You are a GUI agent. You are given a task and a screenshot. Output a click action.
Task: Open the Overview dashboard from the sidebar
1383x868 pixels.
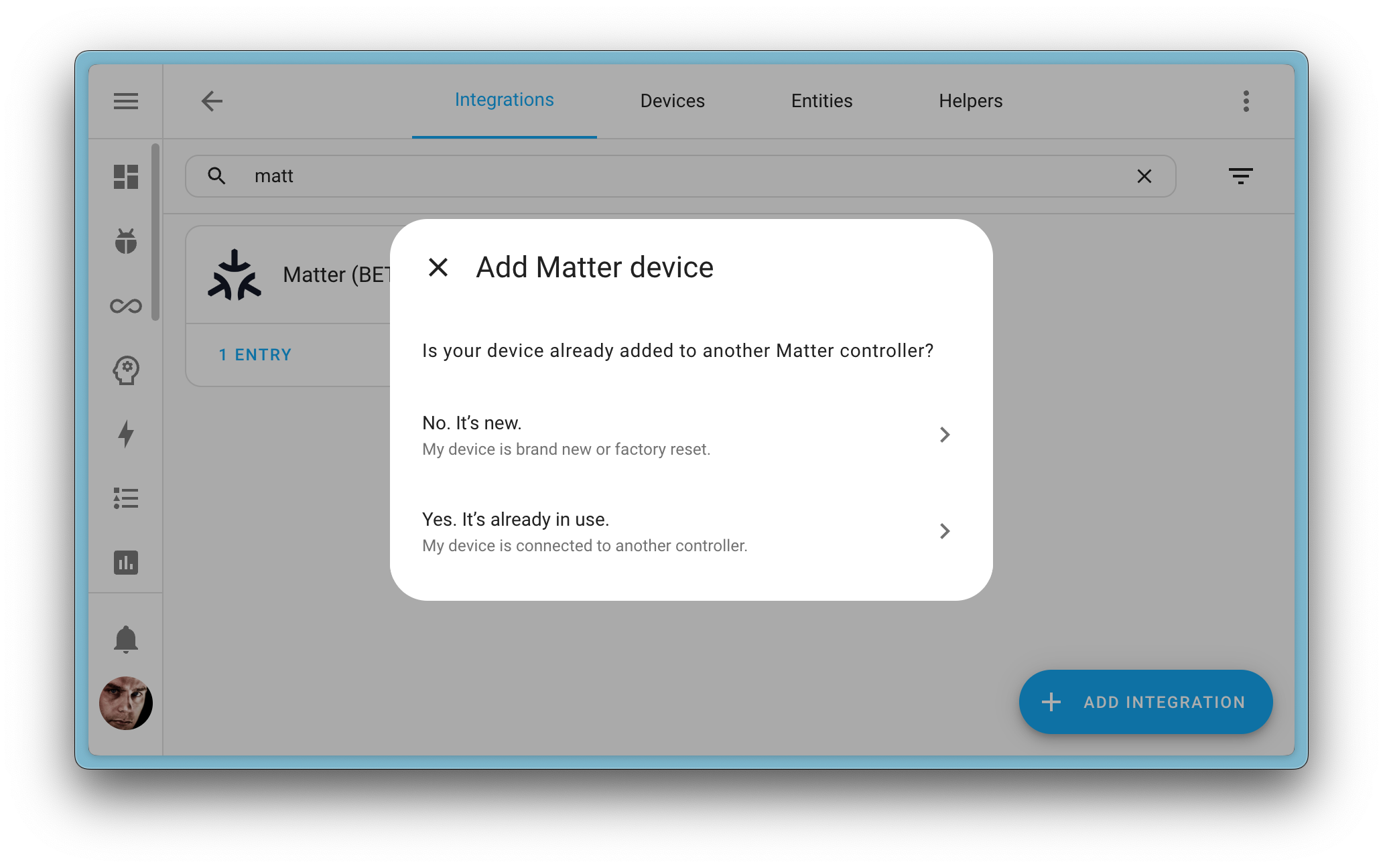tap(125, 176)
